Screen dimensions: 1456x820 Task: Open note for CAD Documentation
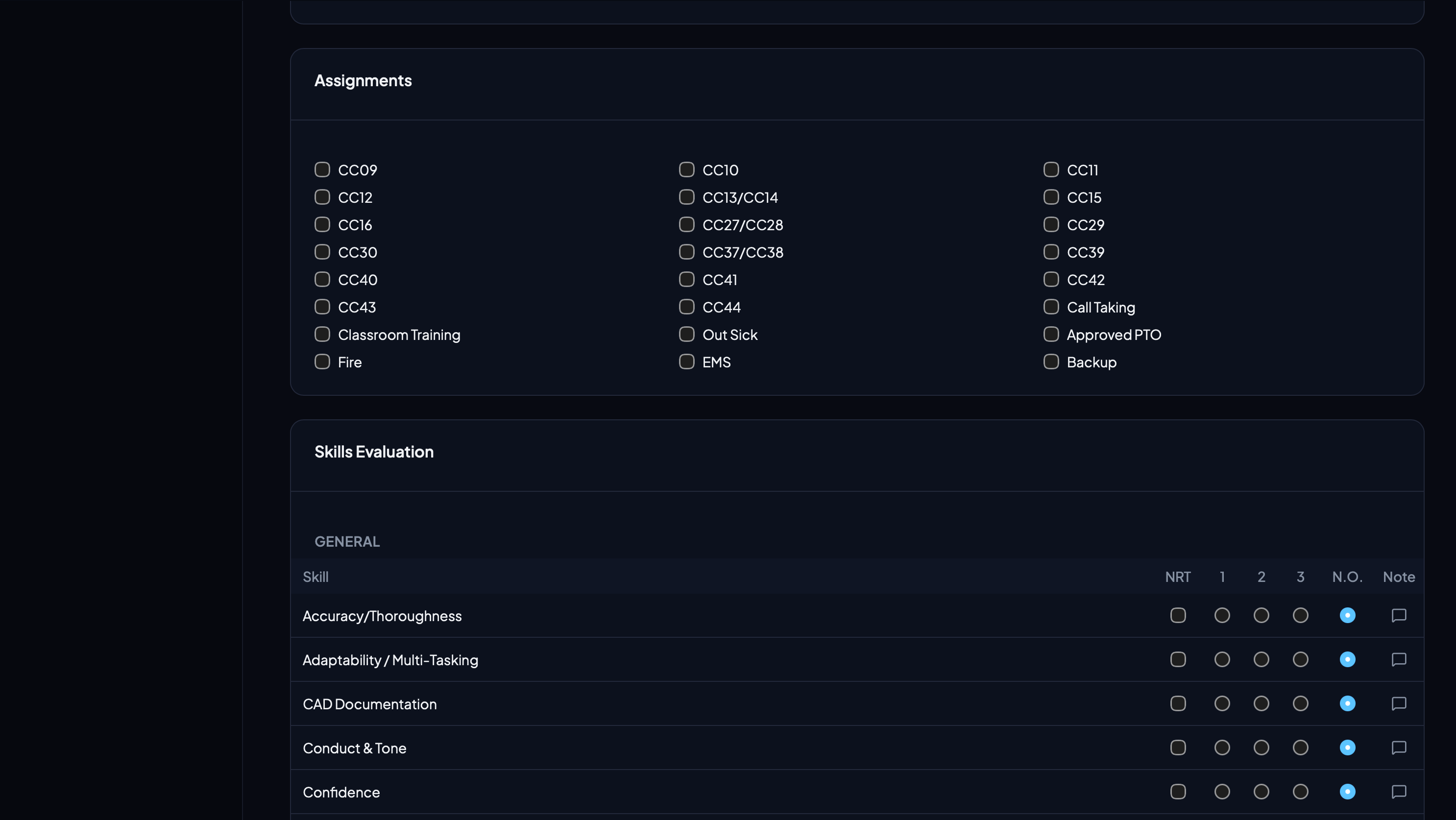point(1398,703)
